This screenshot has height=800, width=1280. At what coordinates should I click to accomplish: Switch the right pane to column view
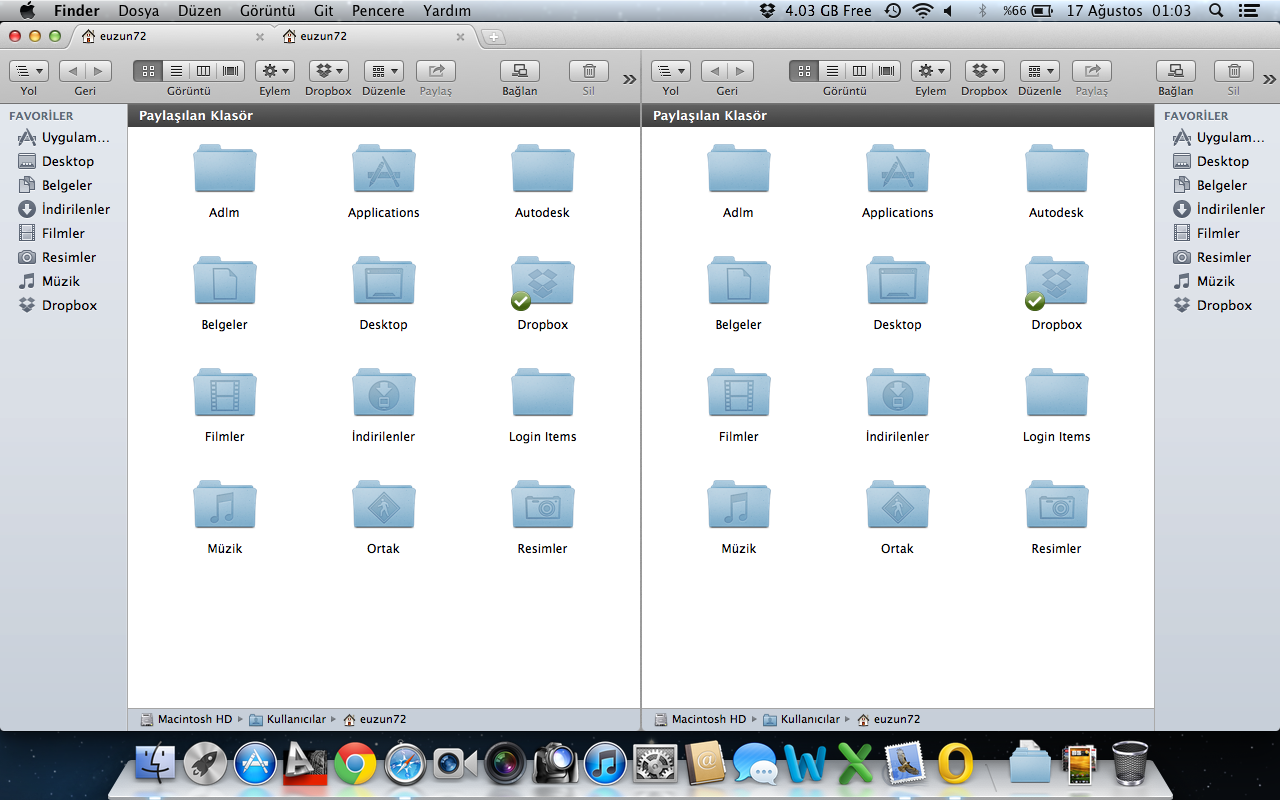859,71
